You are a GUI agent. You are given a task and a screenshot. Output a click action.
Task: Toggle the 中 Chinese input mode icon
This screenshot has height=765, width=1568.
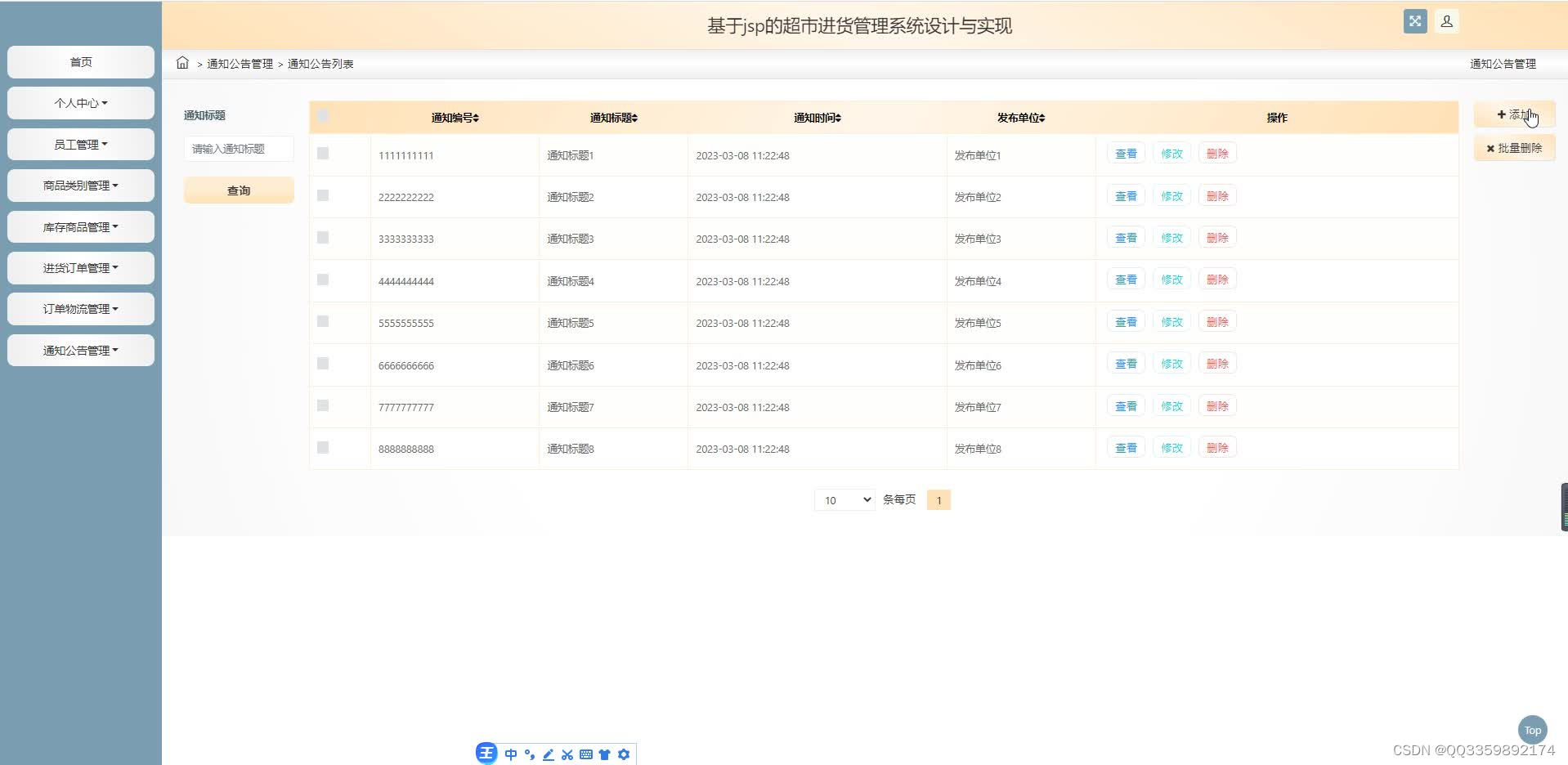(511, 754)
